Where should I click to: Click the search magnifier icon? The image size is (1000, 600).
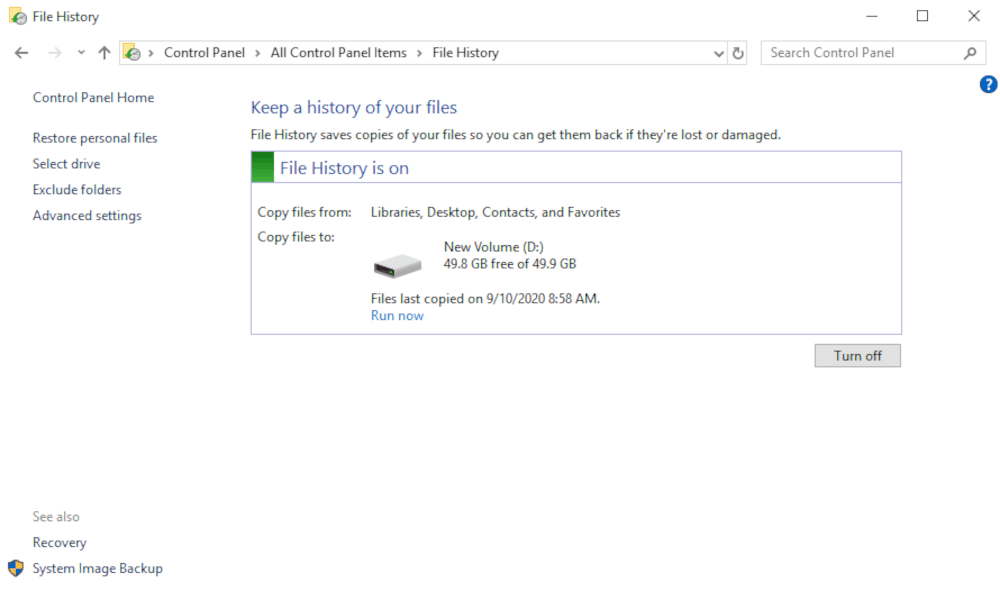(x=969, y=53)
